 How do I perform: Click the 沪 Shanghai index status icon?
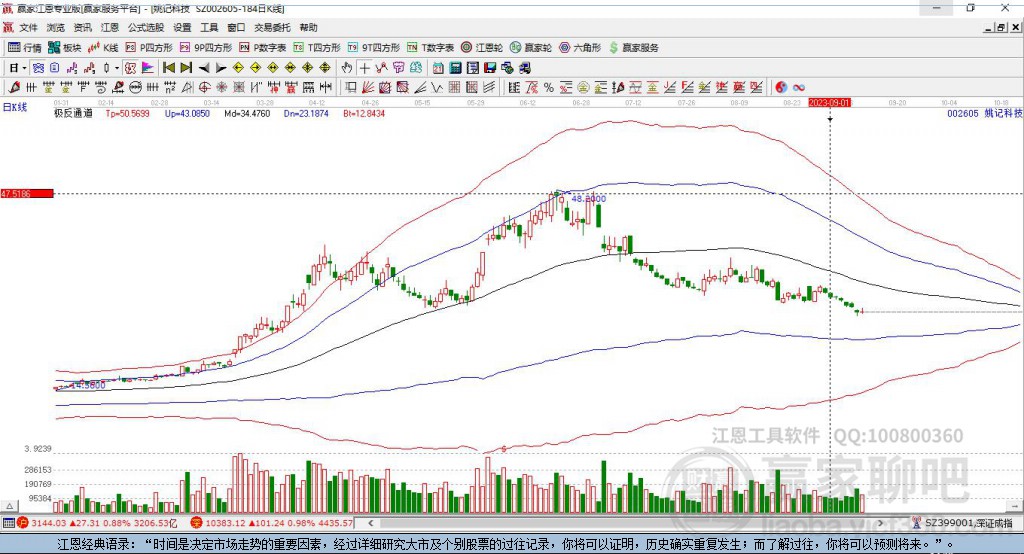[23, 523]
